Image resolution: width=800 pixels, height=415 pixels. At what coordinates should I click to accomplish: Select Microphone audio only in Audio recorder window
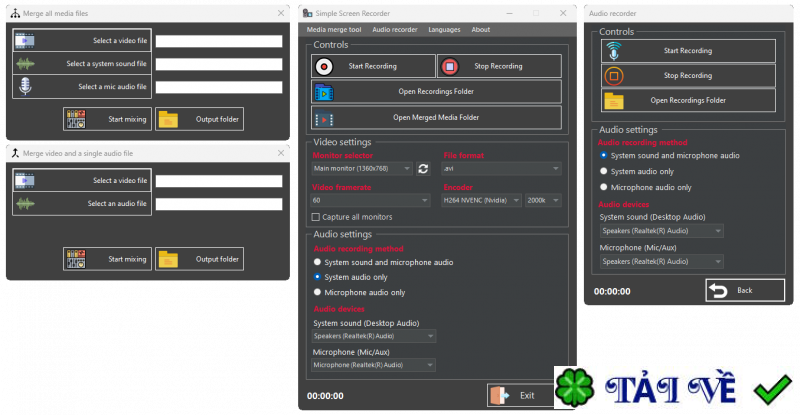[604, 187]
